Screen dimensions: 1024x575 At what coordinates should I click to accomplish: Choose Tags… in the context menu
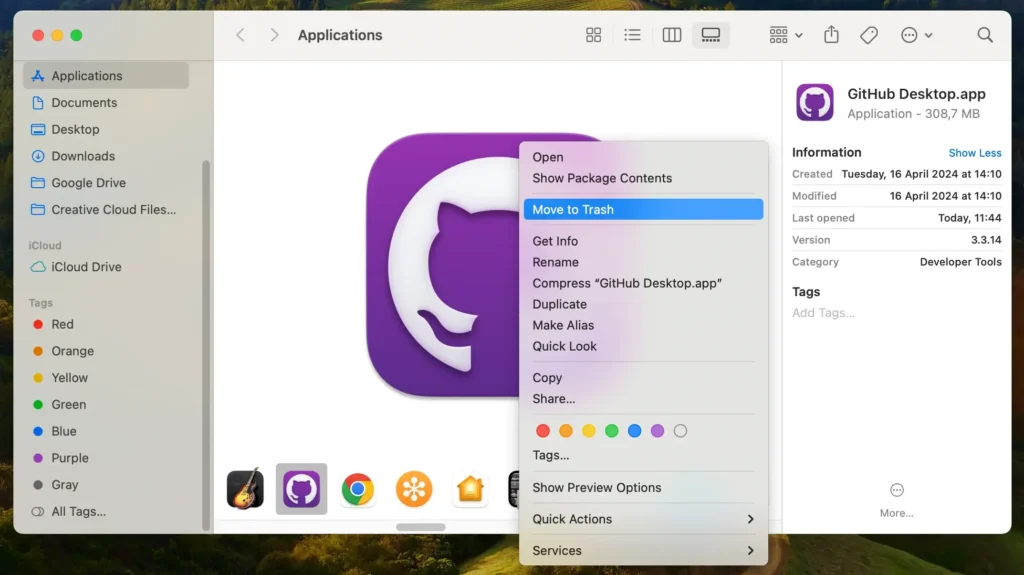[643, 455]
